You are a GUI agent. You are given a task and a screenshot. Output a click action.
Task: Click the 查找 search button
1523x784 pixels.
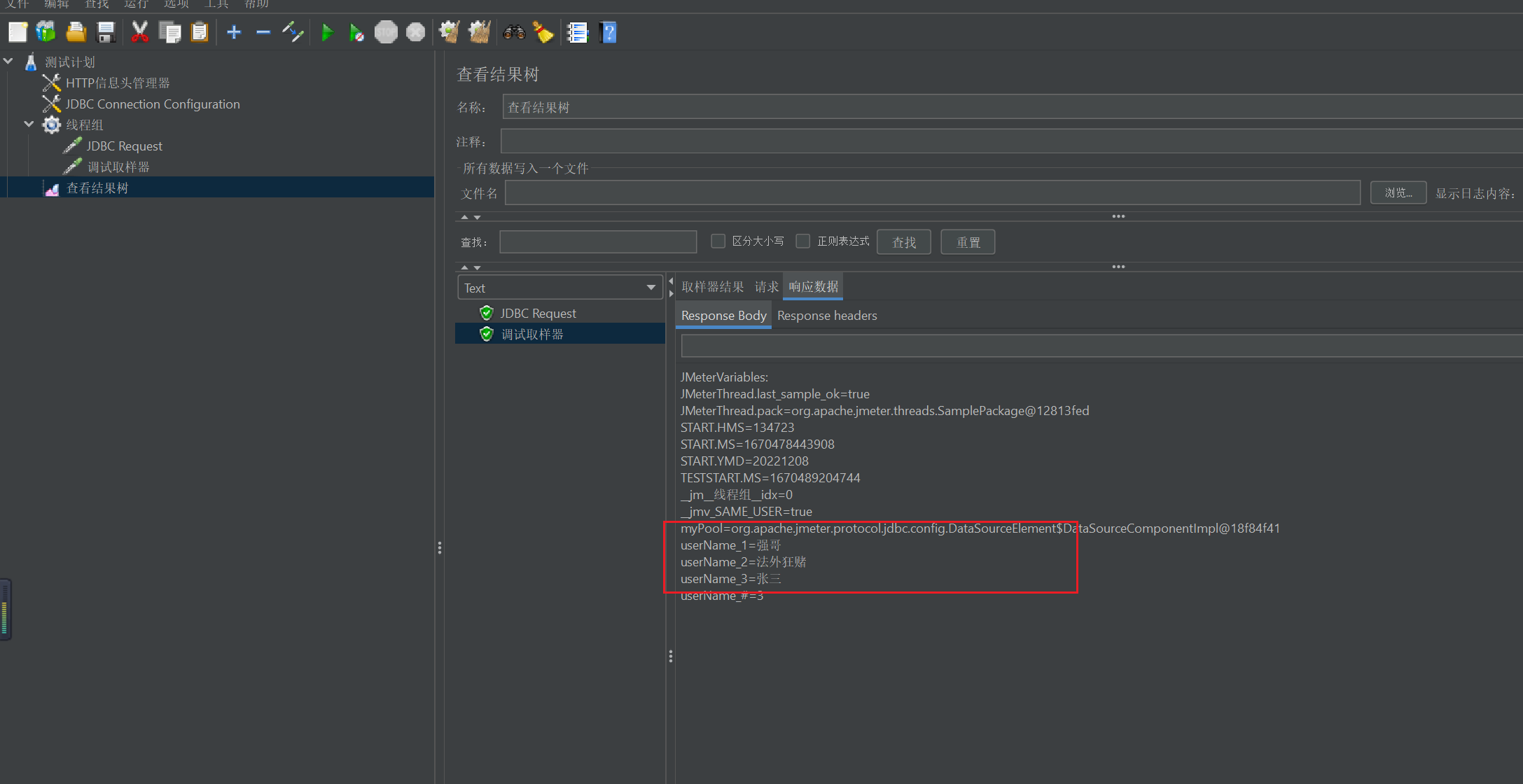click(903, 242)
